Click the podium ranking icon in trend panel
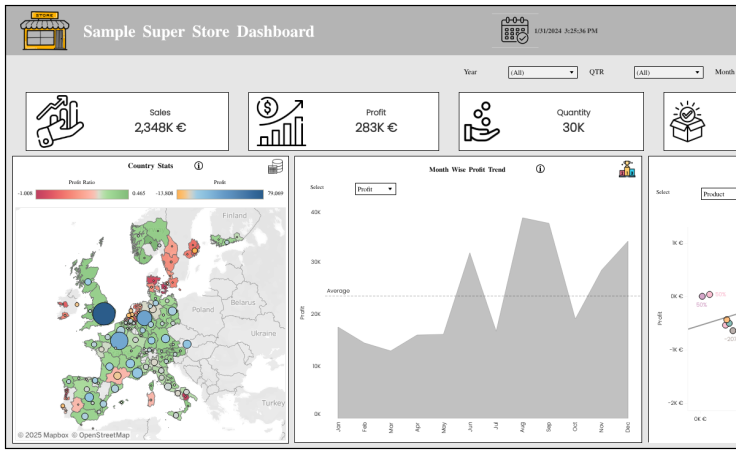The image size is (736, 454). pos(627,169)
